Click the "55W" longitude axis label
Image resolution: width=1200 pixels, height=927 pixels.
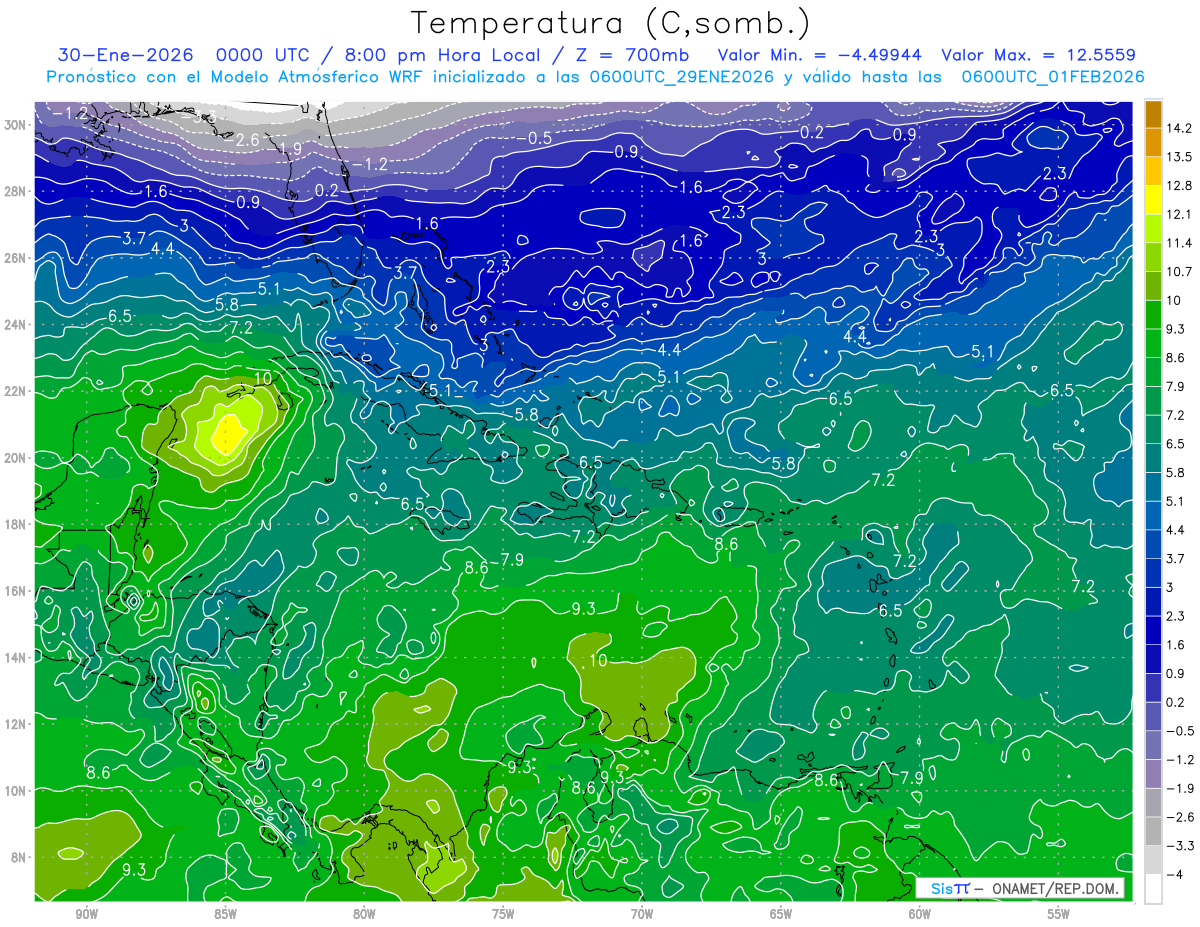(x=1059, y=914)
